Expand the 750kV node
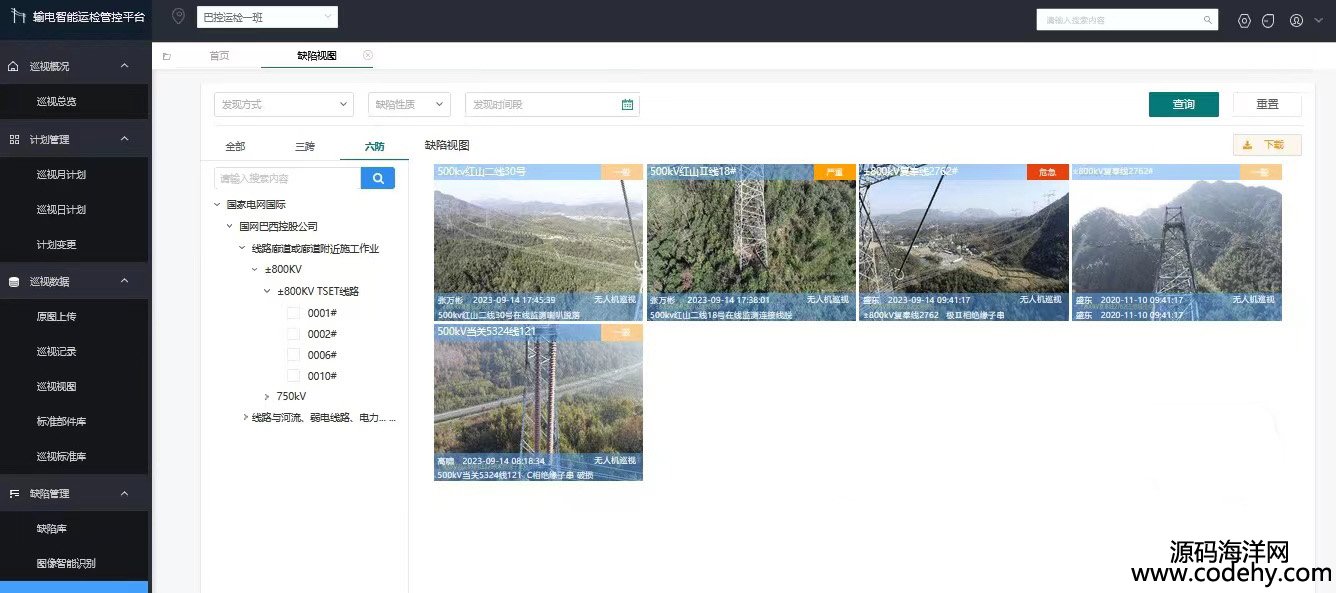Image resolution: width=1336 pixels, height=593 pixels. point(267,397)
